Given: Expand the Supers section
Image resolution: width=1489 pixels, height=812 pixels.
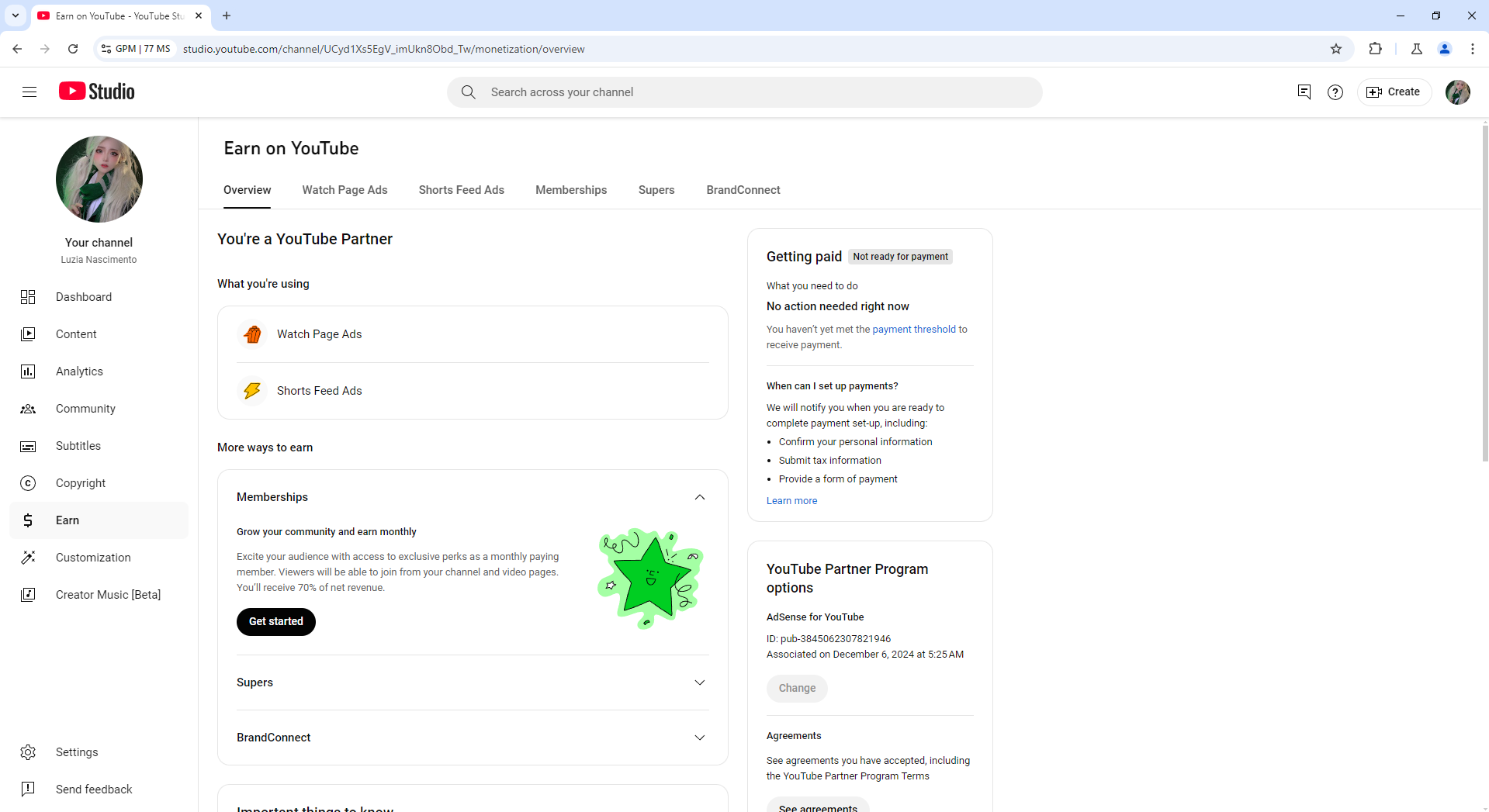Looking at the screenshot, I should click(x=700, y=682).
